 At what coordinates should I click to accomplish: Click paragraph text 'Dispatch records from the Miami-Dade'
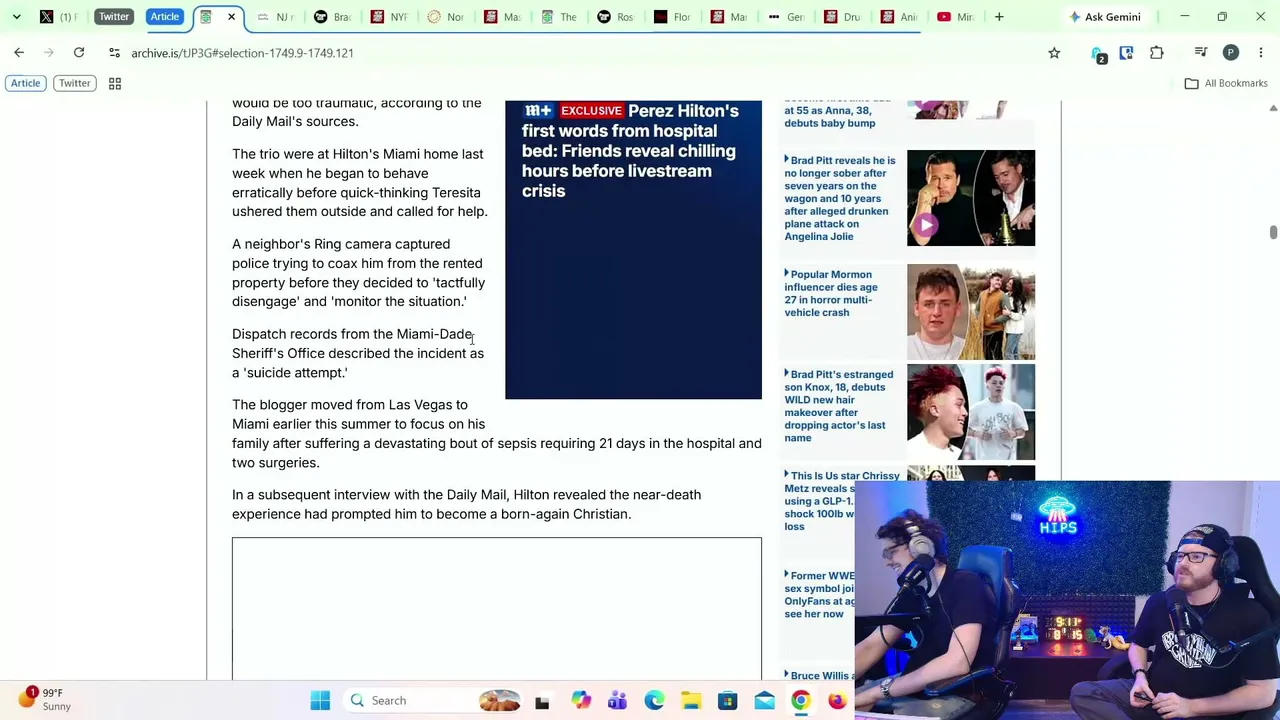[352, 334]
